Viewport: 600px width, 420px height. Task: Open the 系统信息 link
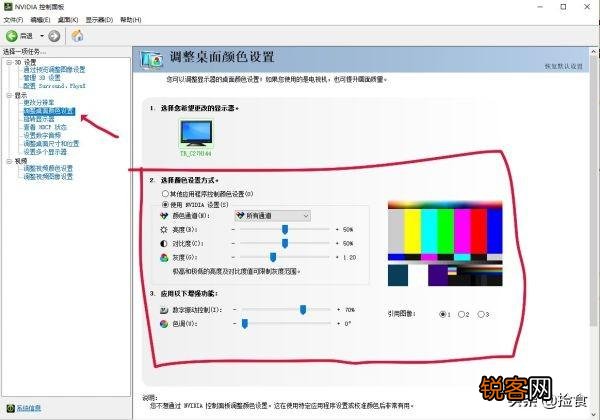click(x=28, y=408)
